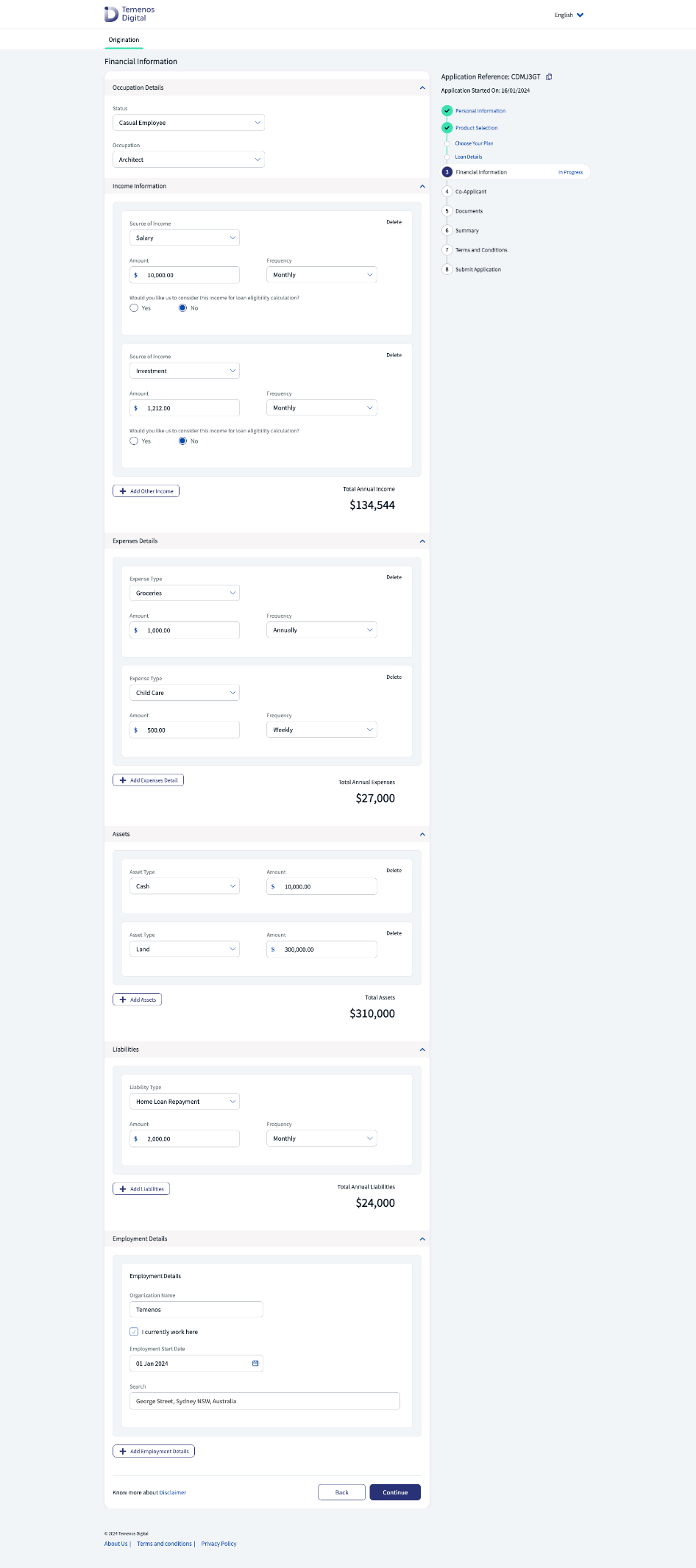The width and height of the screenshot is (696, 1568).
Task: Collapse the Expenses Details section
Action: click(x=422, y=541)
